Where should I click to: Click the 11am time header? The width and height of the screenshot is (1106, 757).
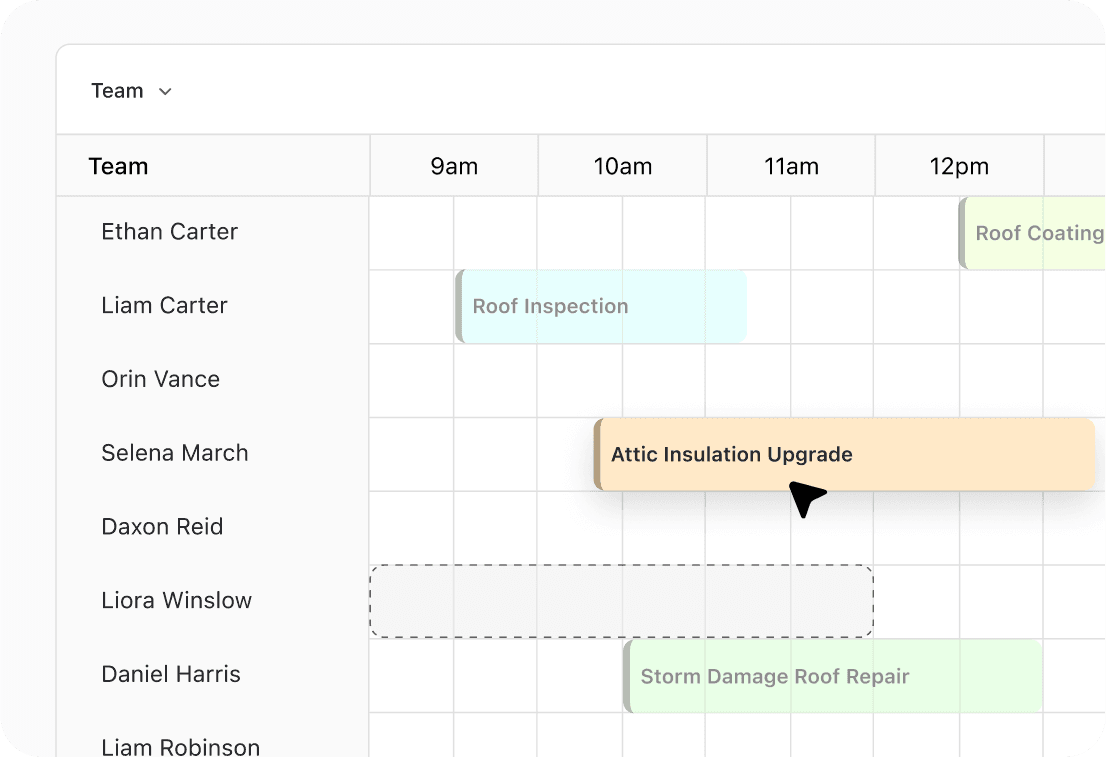(791, 166)
